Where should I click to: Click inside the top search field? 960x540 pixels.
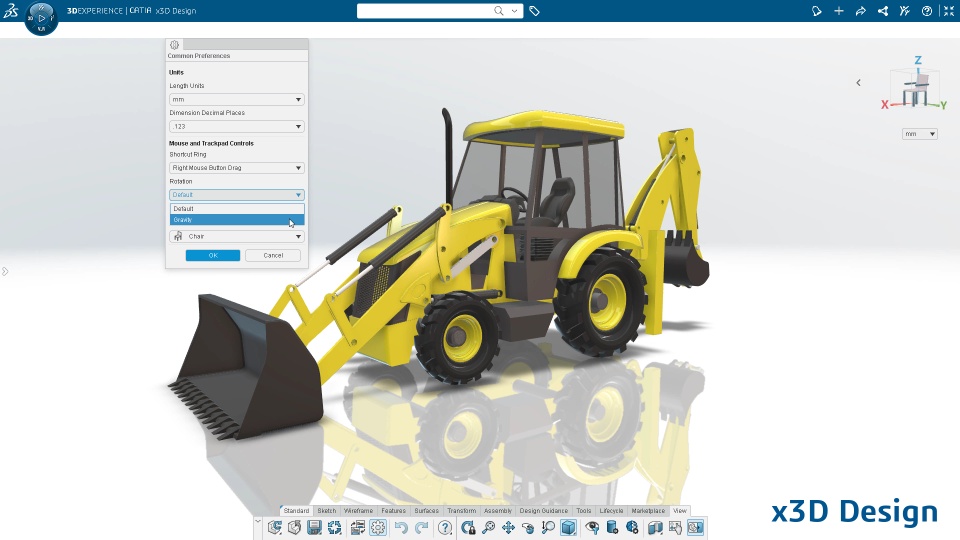pos(425,10)
